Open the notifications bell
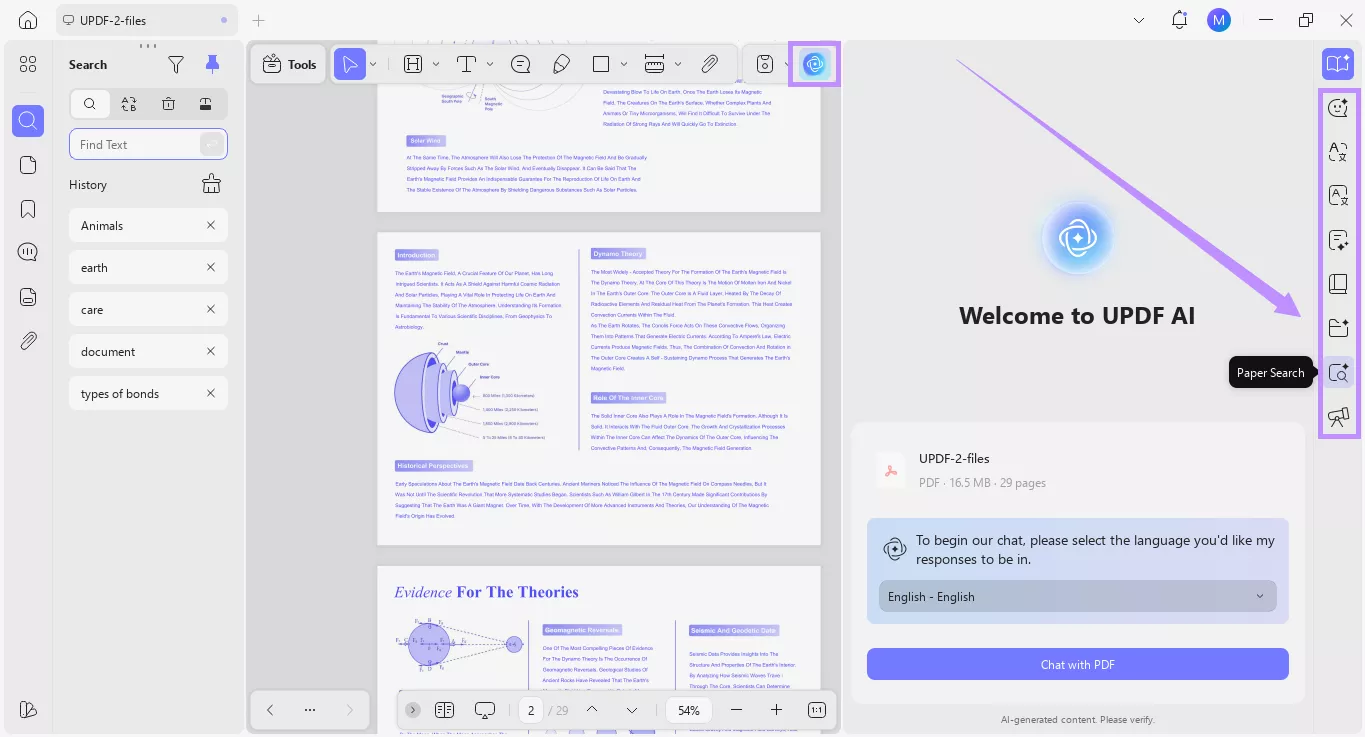The height and width of the screenshot is (737, 1365). tap(1180, 20)
